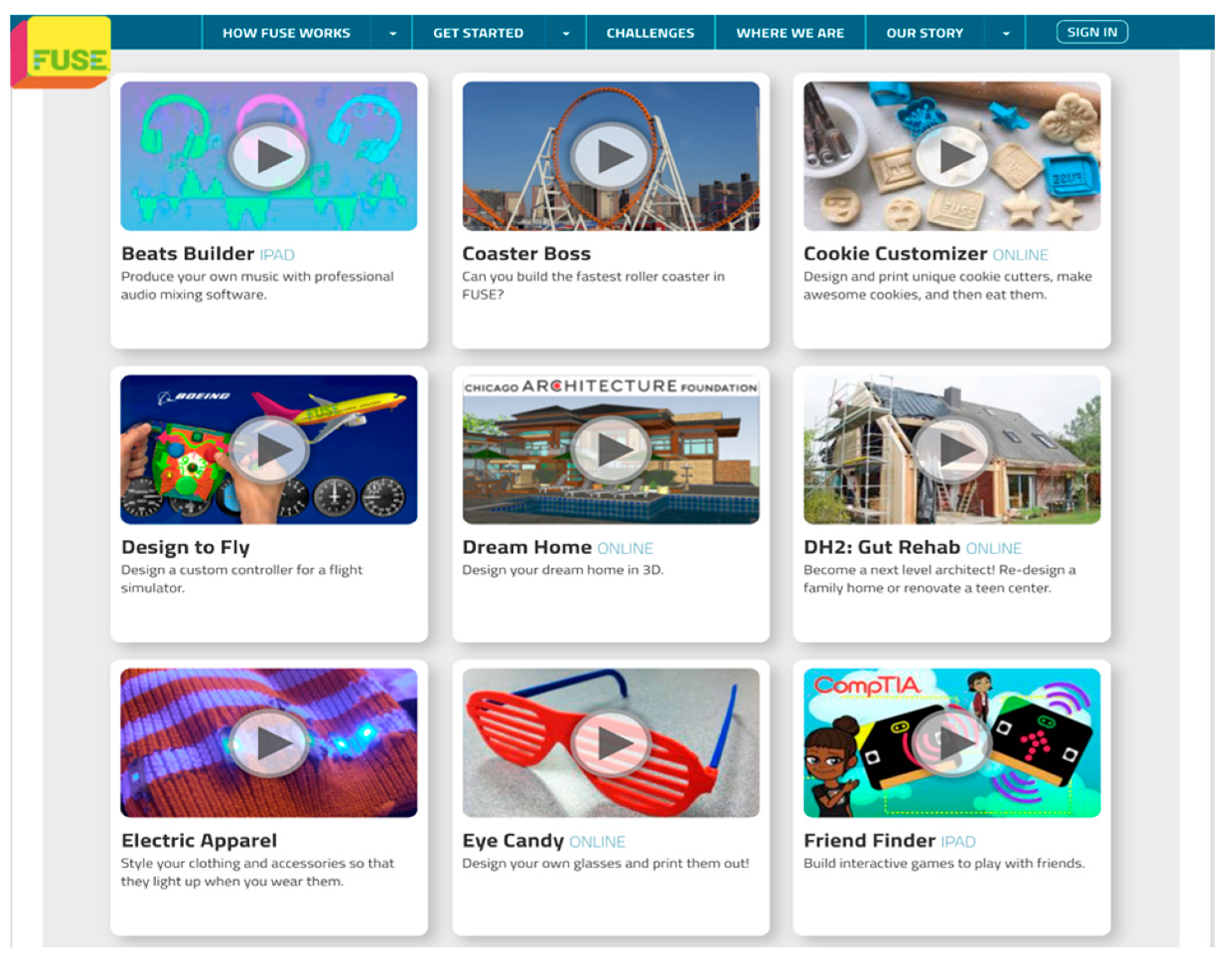Play the Eye Candy video
The width and height of the screenshot is (1232, 968).
[611, 743]
